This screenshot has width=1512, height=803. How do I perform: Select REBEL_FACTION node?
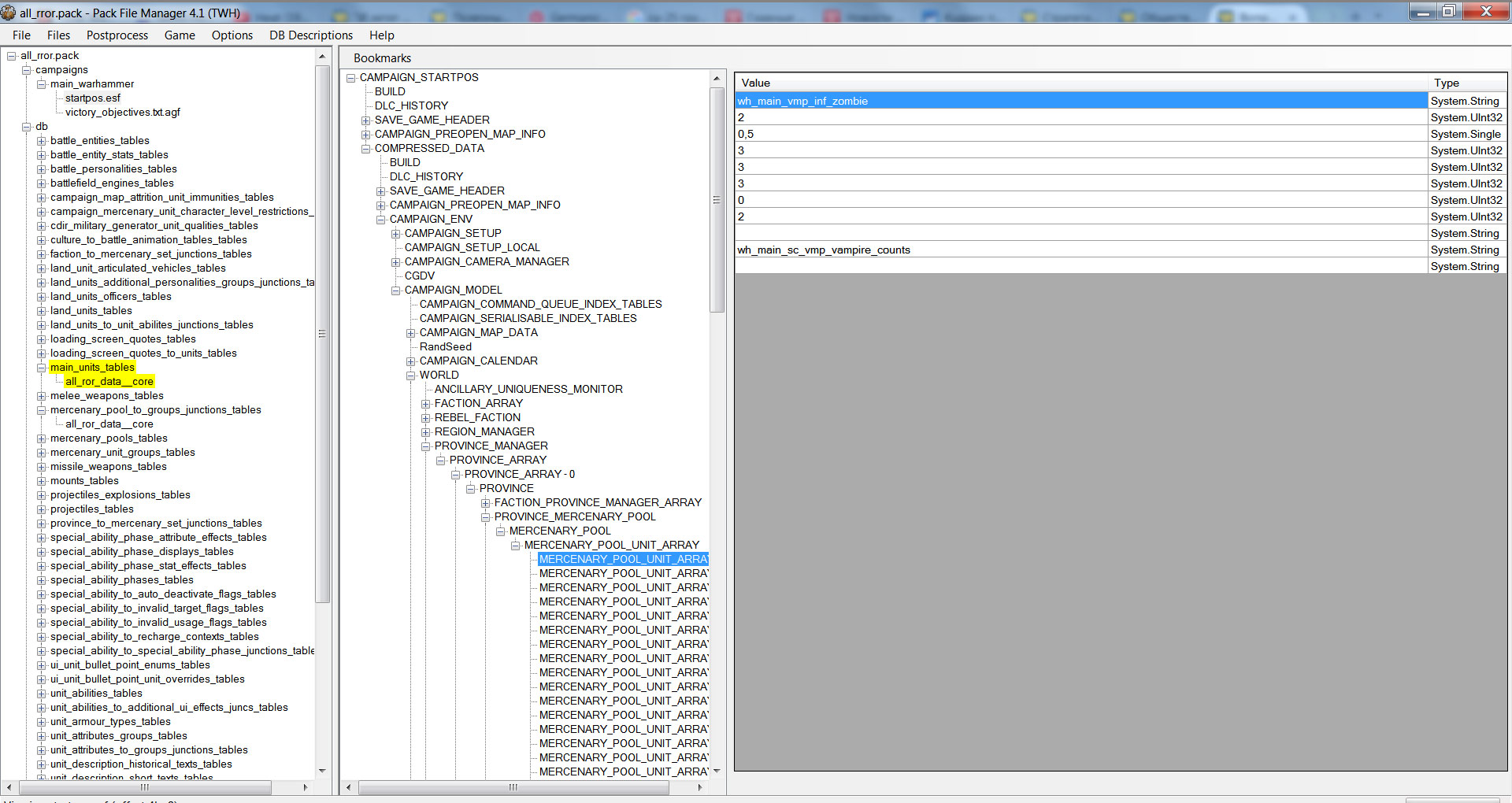click(477, 418)
